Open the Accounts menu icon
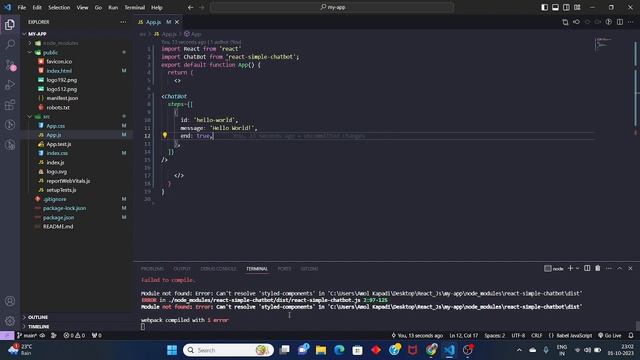640x360 pixels. [x=10, y=301]
